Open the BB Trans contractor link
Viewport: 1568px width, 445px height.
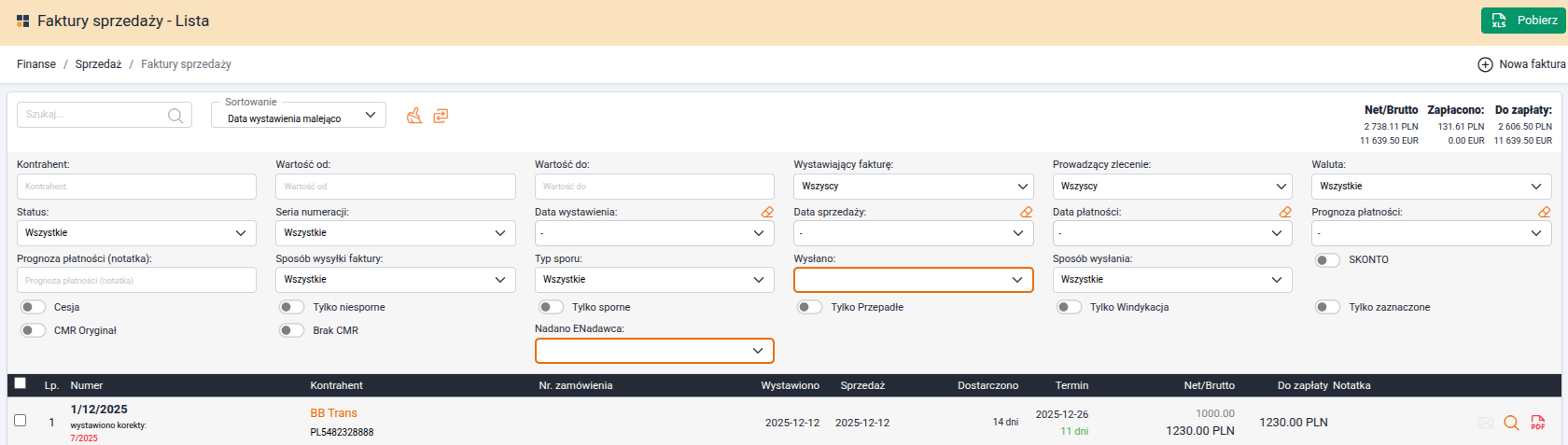333,413
